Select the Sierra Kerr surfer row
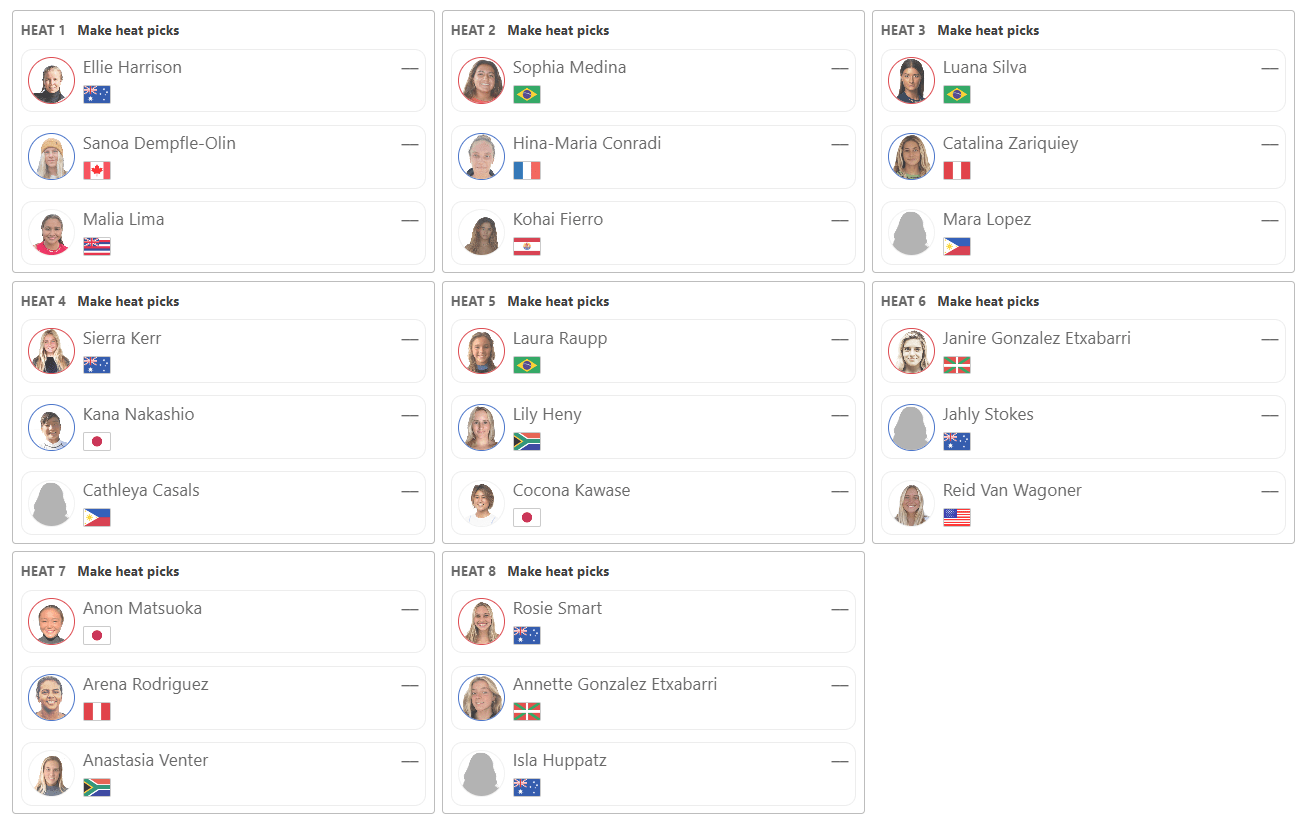Viewport: 1300px width, 826px height. [223, 352]
